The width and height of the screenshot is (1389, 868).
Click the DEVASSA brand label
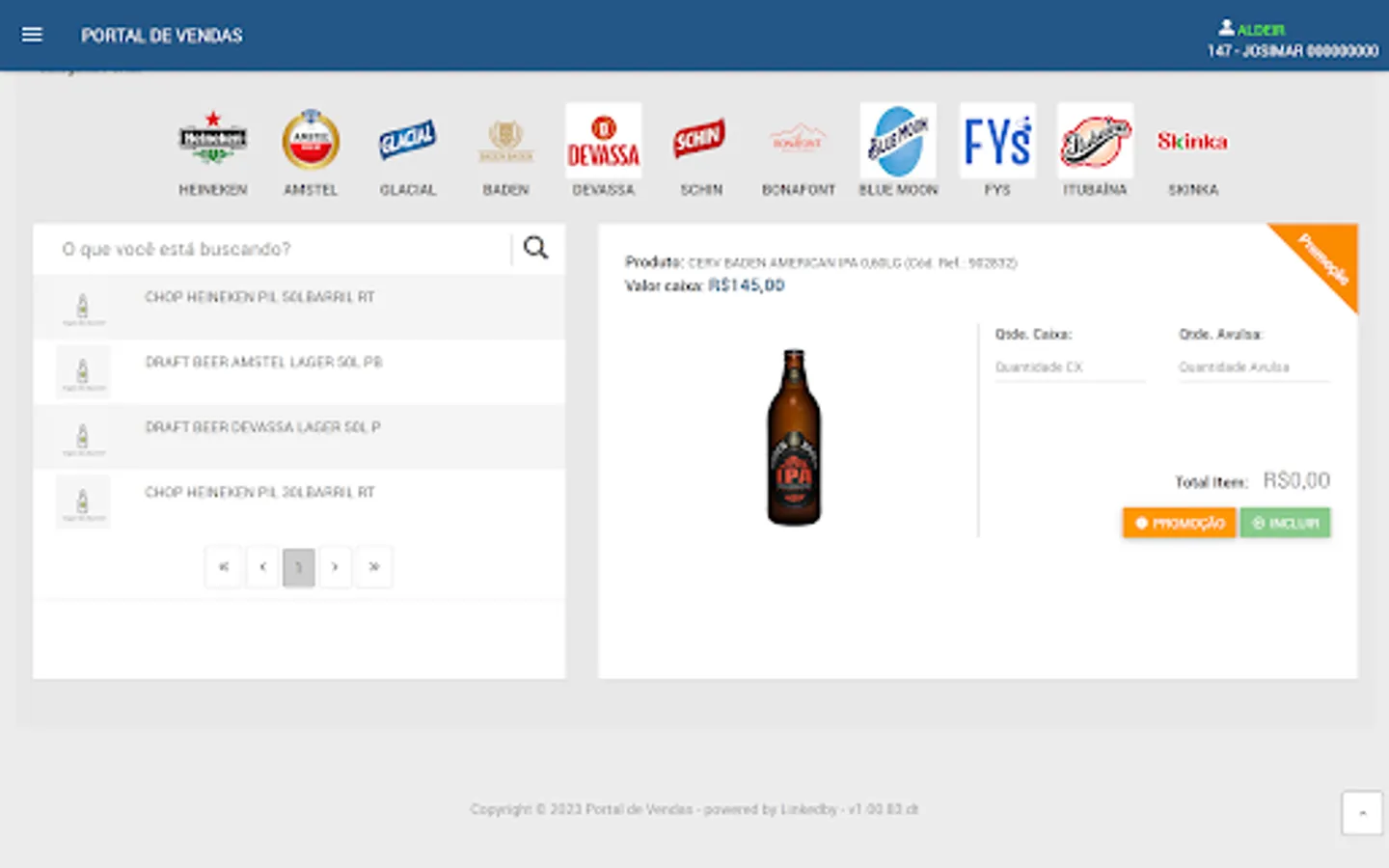[x=604, y=190]
